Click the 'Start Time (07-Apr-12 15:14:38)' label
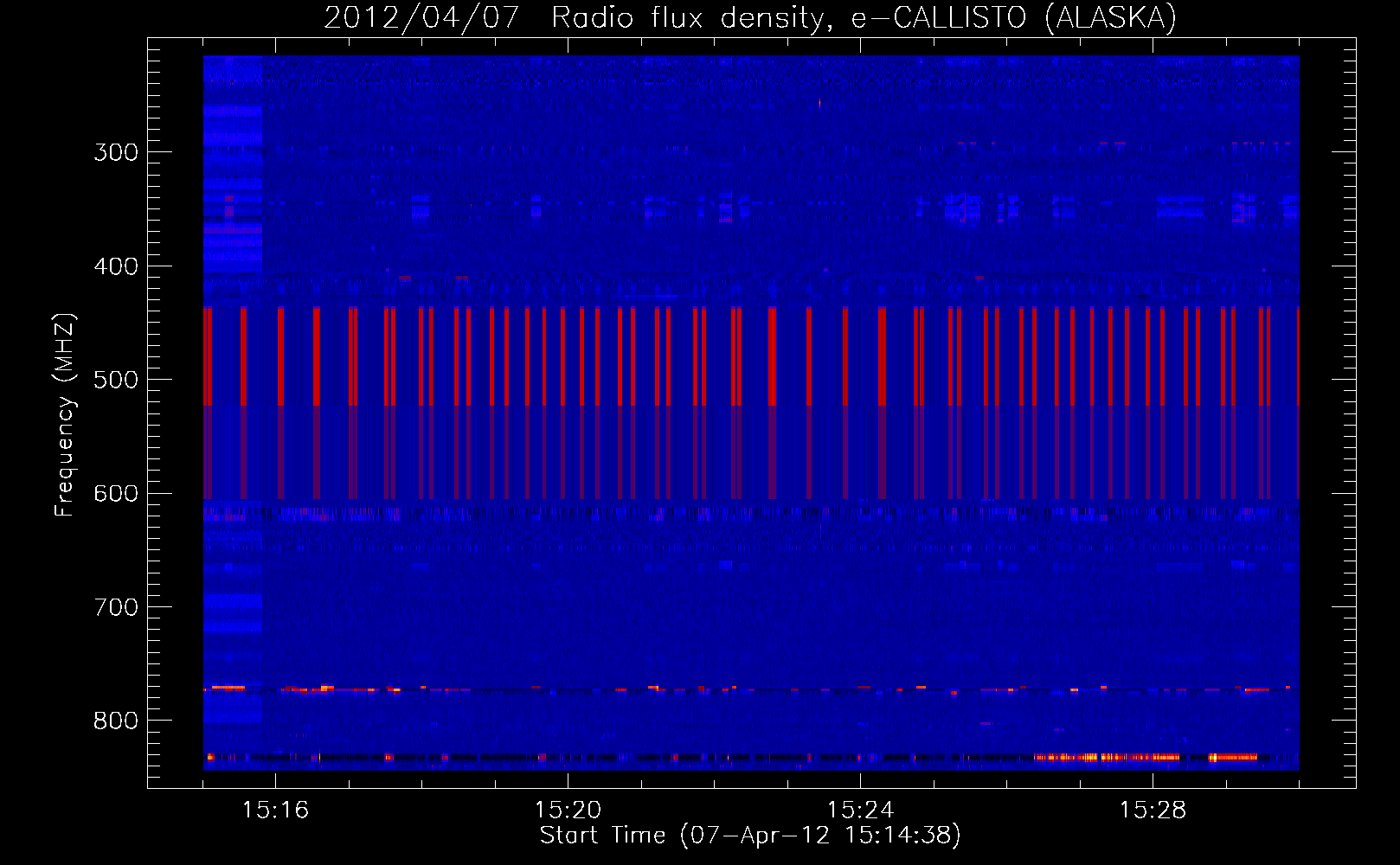The width and height of the screenshot is (1400, 865). (x=750, y=835)
